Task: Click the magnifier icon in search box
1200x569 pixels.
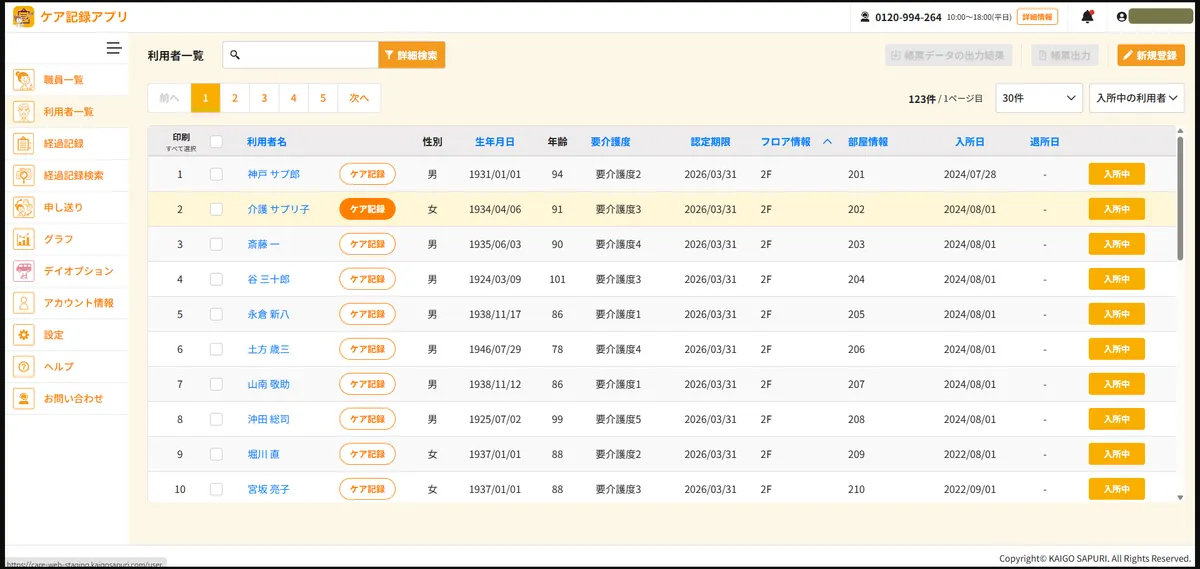Action: (x=236, y=55)
